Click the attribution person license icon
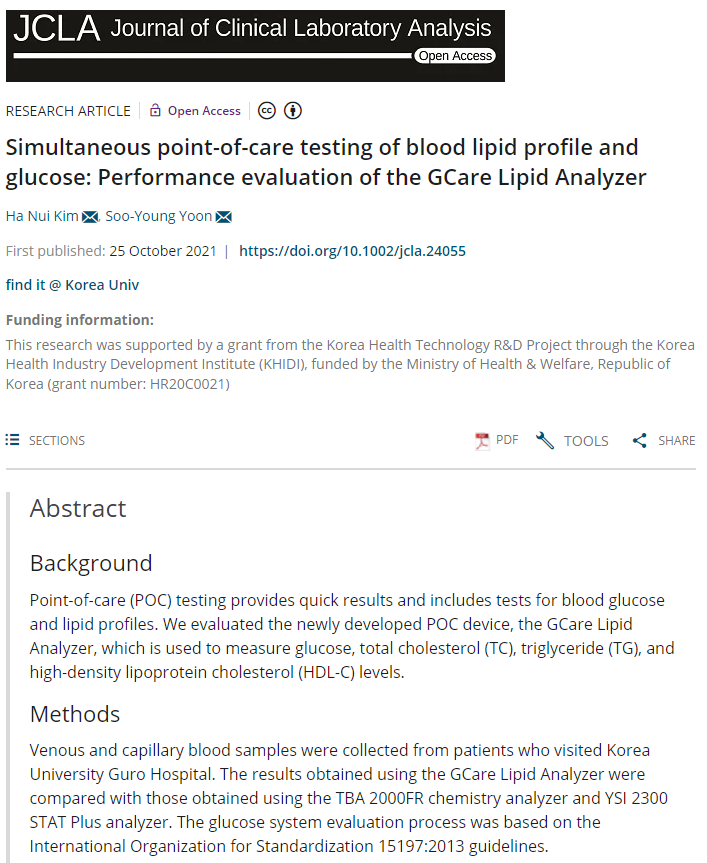This screenshot has width=707, height=863. tap(293, 111)
